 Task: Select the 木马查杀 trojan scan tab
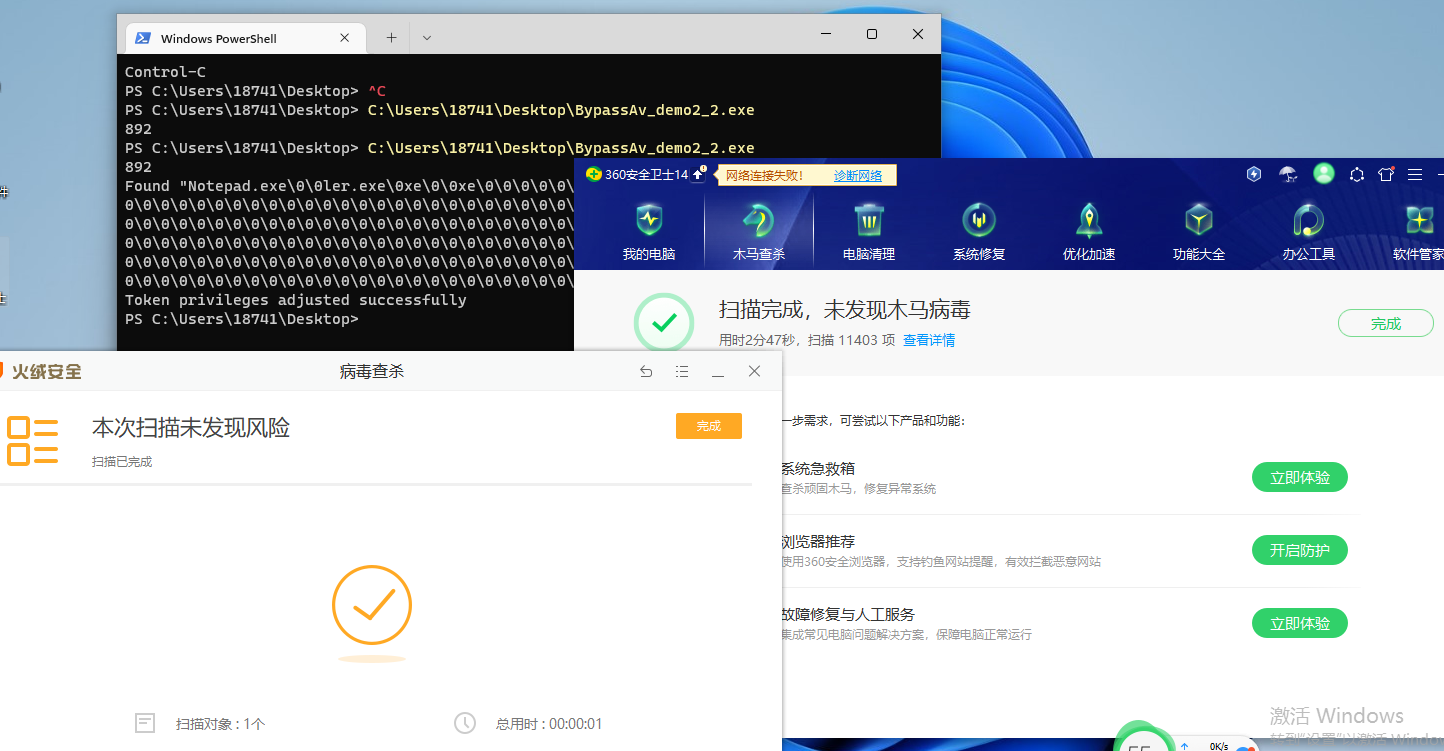coord(759,231)
